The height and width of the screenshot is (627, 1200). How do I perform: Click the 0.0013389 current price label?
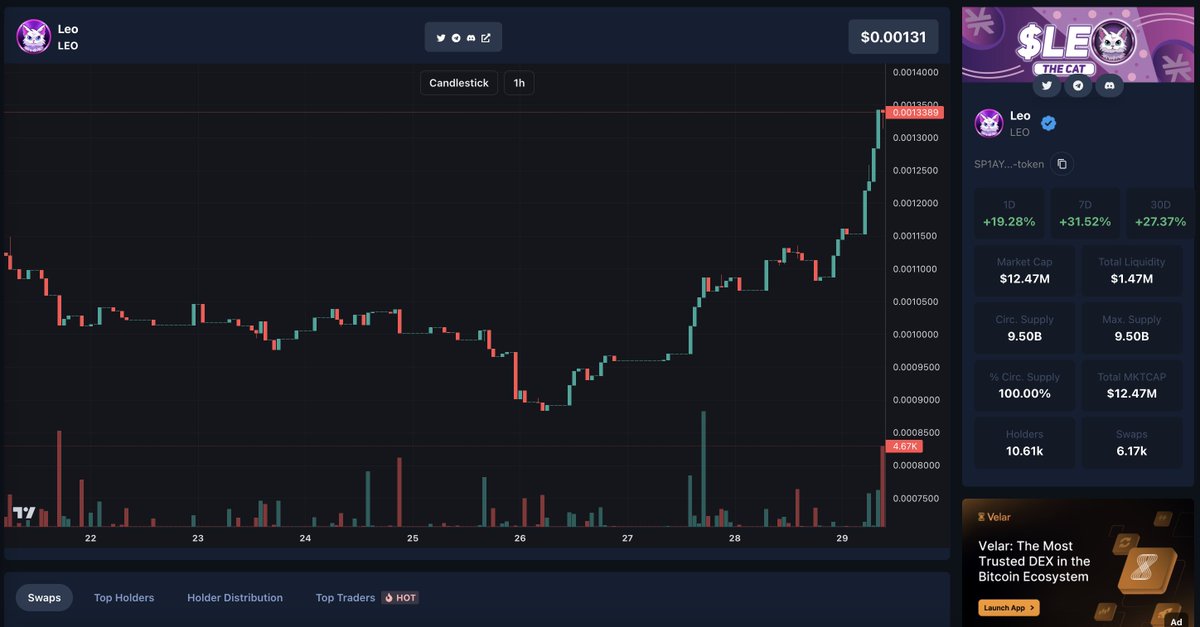(x=915, y=113)
